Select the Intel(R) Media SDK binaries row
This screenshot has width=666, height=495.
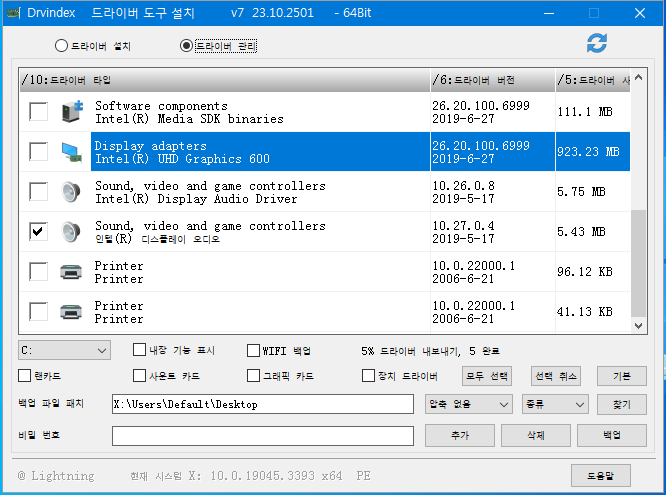(x=325, y=112)
